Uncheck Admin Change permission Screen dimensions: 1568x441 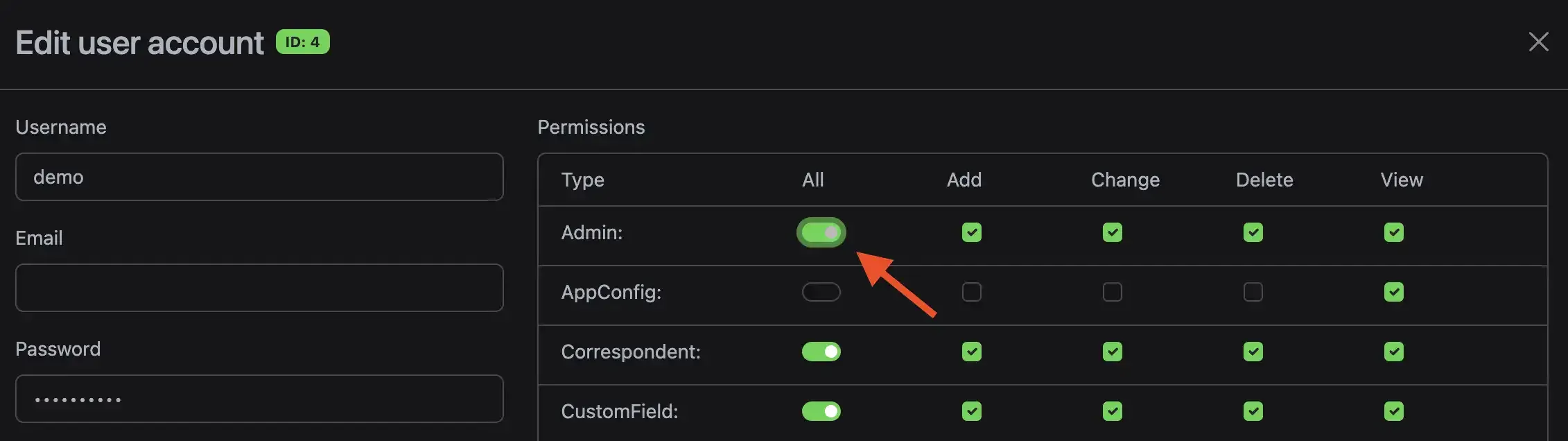[1113, 232]
